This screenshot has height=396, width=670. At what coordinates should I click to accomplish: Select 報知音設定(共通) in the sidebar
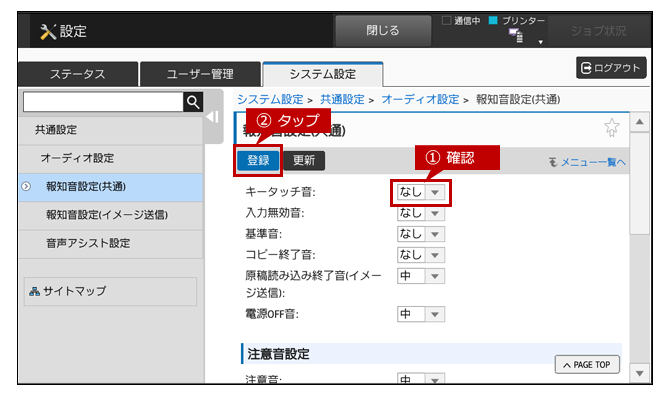coord(111,187)
